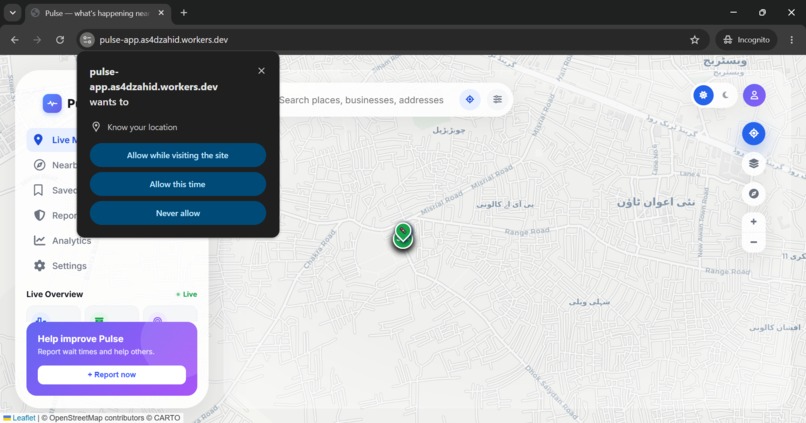This screenshot has width=806, height=423.
Task: Choose Allow this time for location
Action: 178,184
